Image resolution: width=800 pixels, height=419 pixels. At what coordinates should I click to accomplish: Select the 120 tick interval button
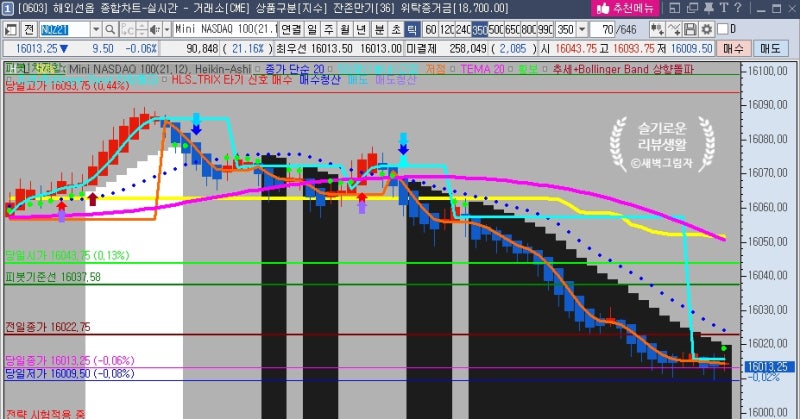pos(447,30)
